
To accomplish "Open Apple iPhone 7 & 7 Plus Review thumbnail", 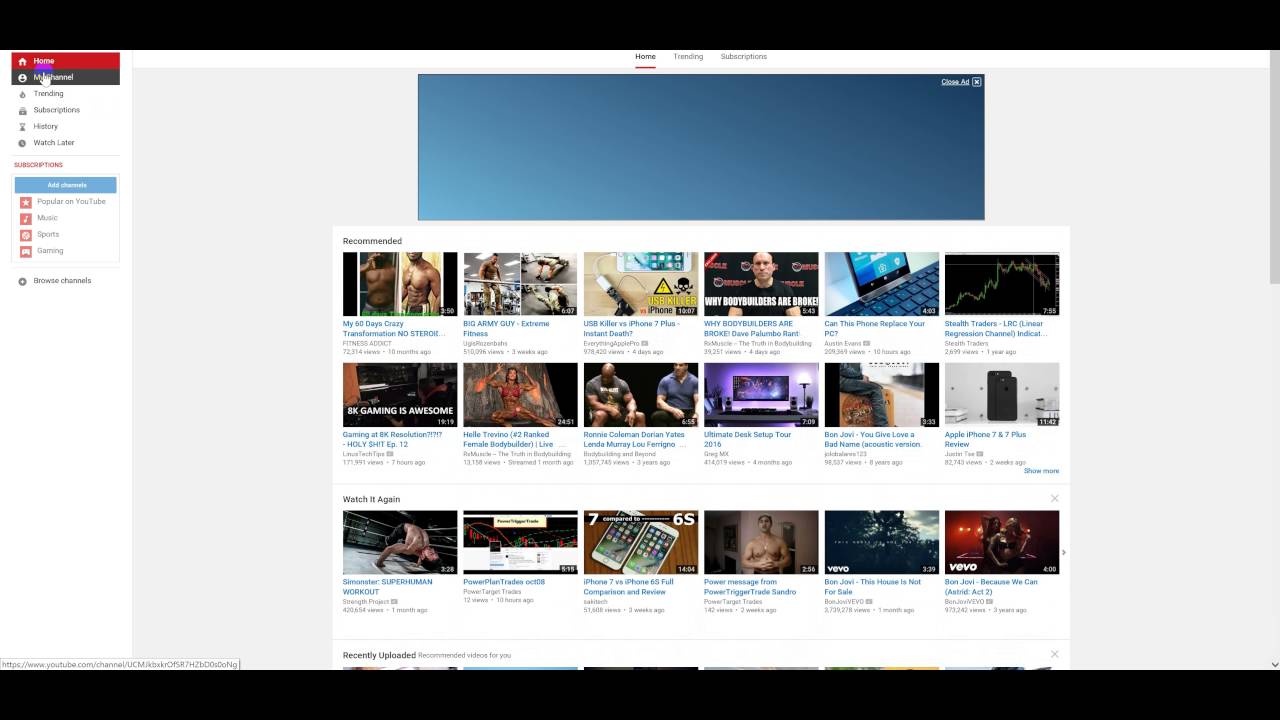I will click(1002, 395).
